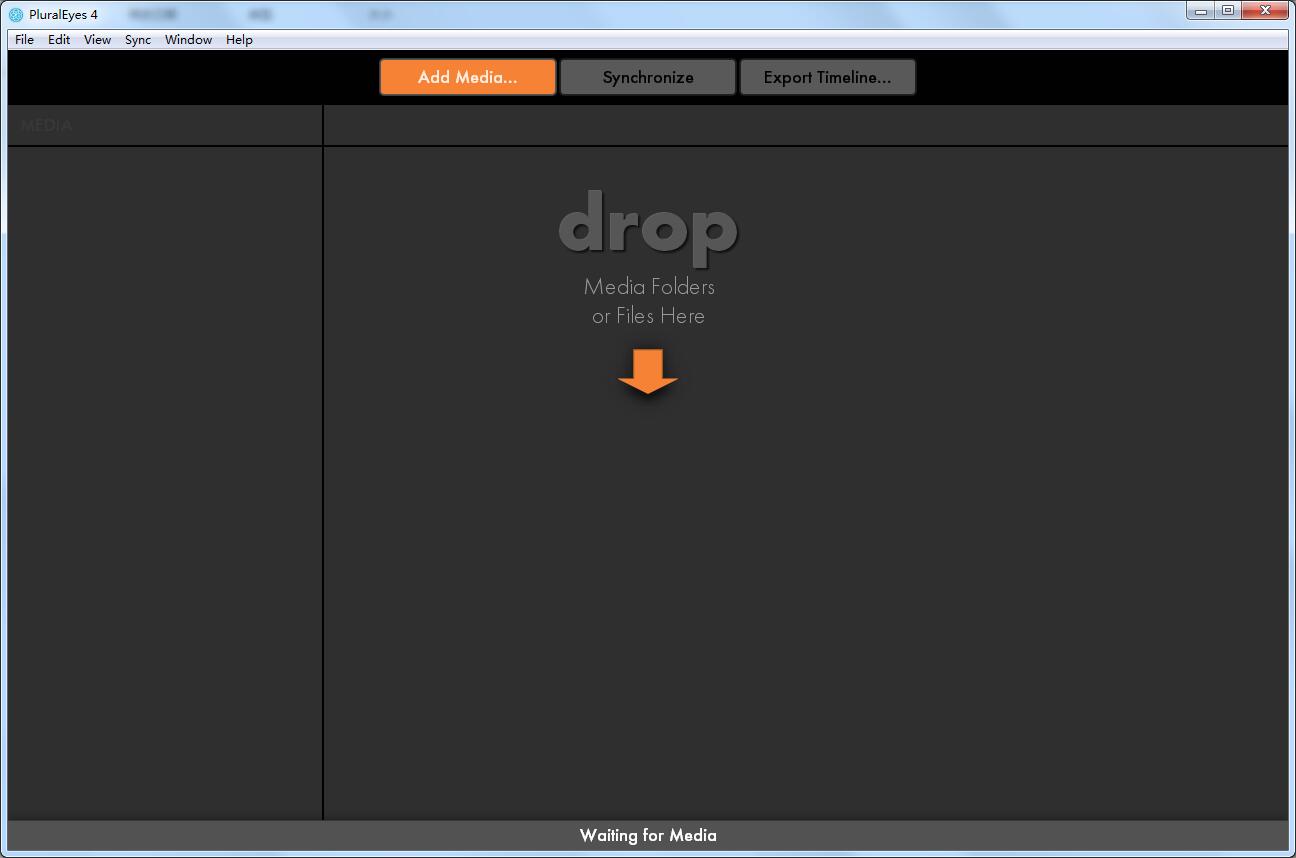Start syncing with the Synchronize button
1296x858 pixels.
648,77
